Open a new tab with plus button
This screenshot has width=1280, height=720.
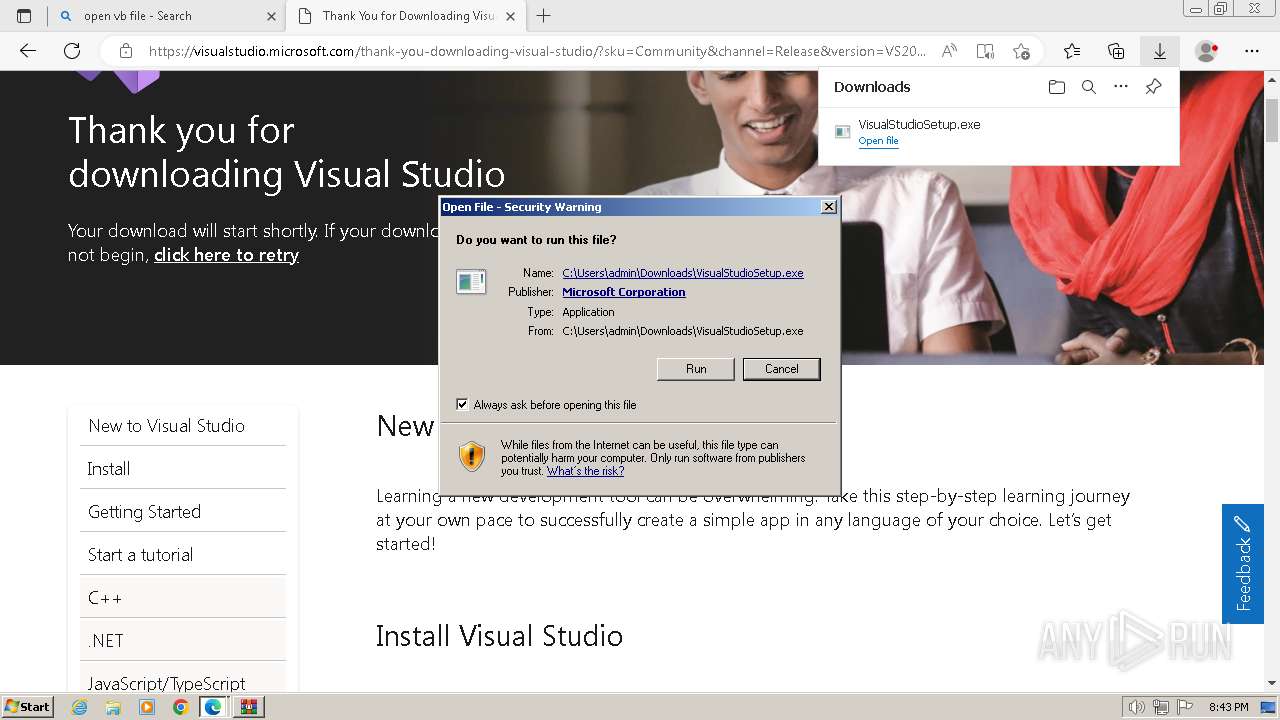[544, 16]
